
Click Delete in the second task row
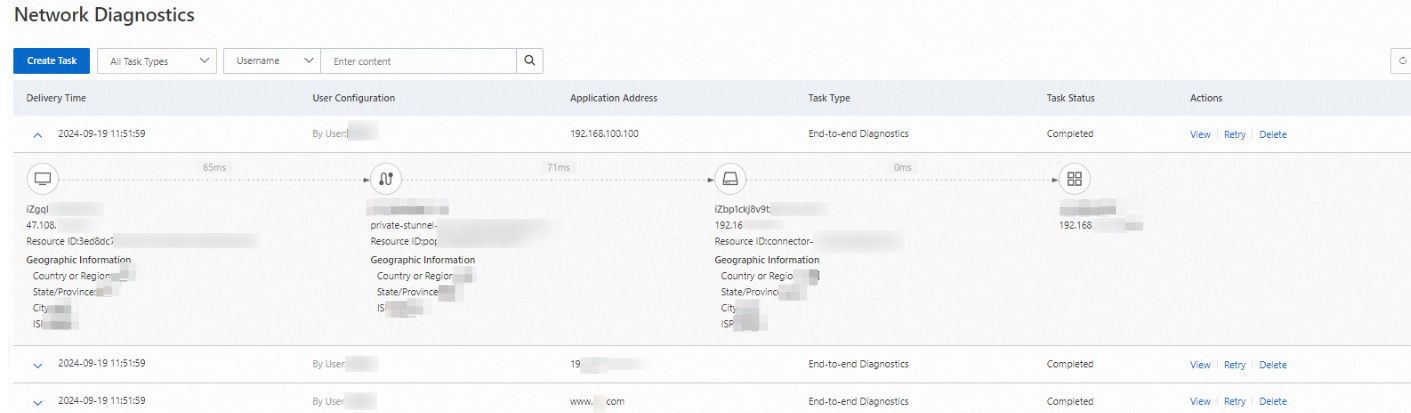point(1273,365)
